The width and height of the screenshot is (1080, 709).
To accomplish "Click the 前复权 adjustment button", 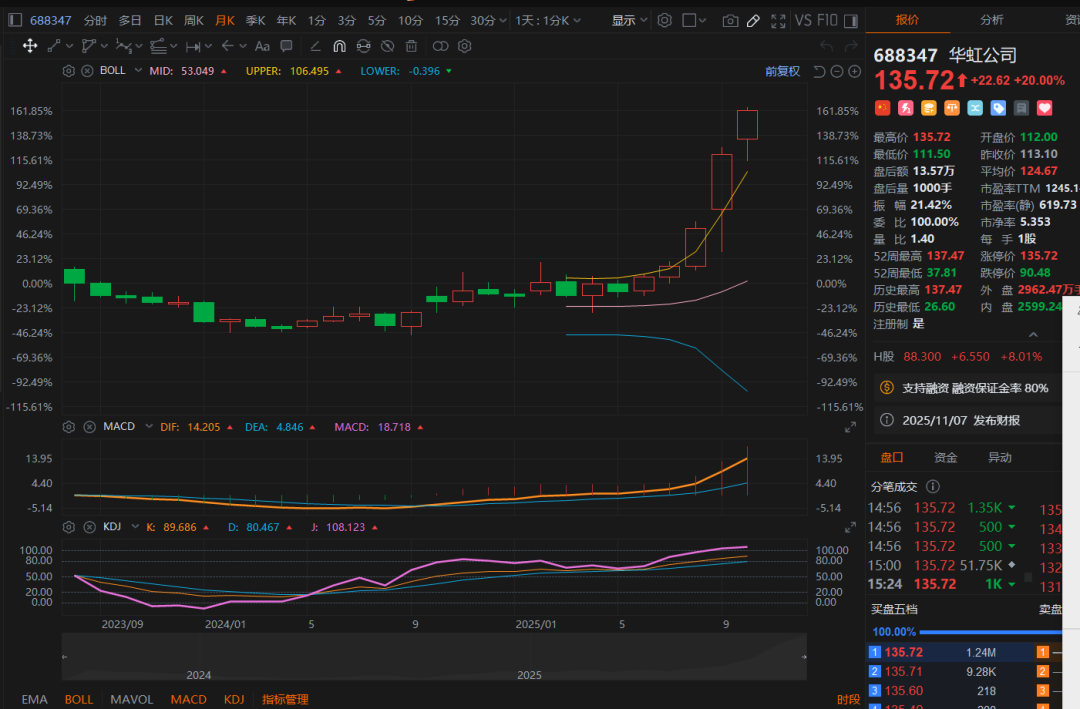I will (782, 71).
